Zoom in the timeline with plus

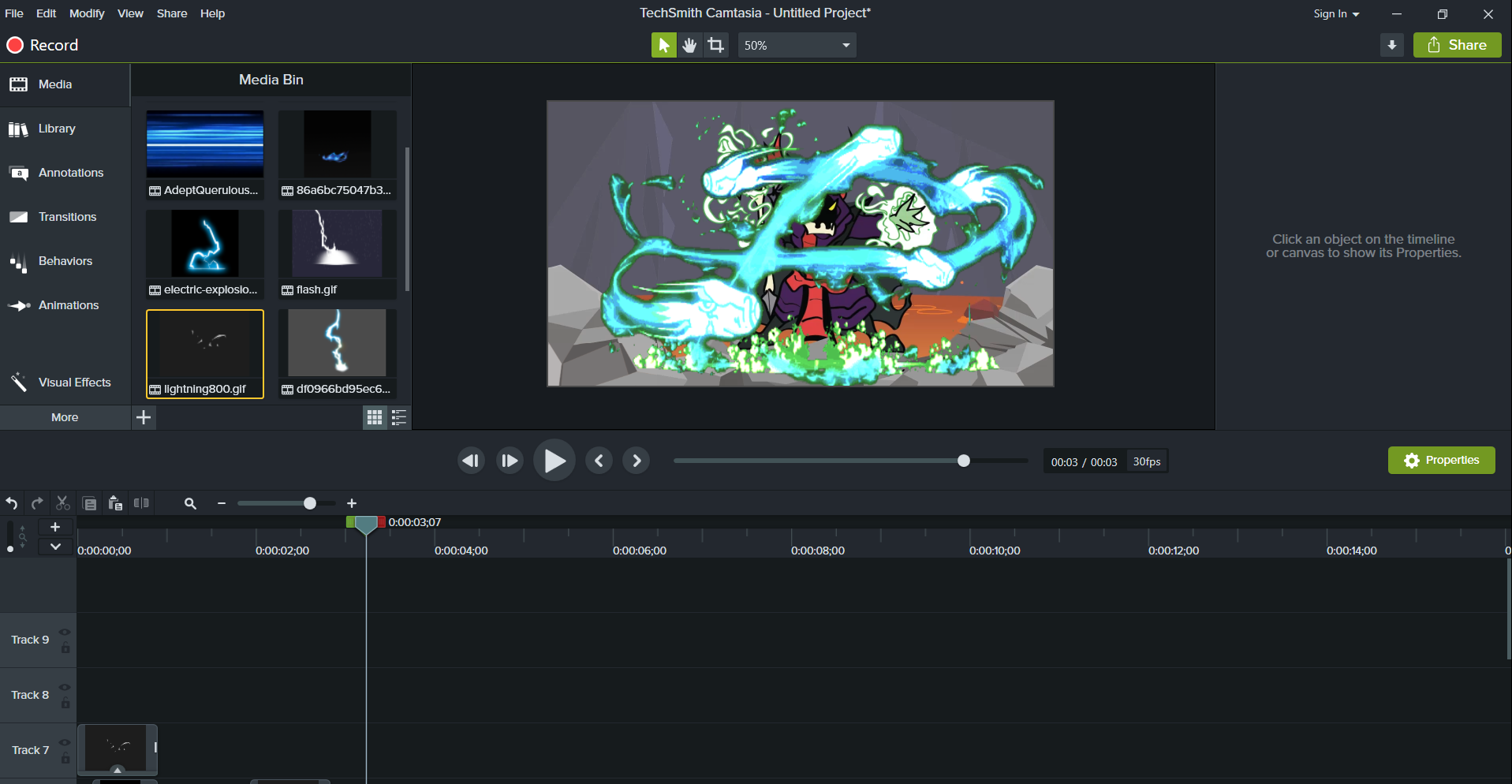tap(352, 503)
